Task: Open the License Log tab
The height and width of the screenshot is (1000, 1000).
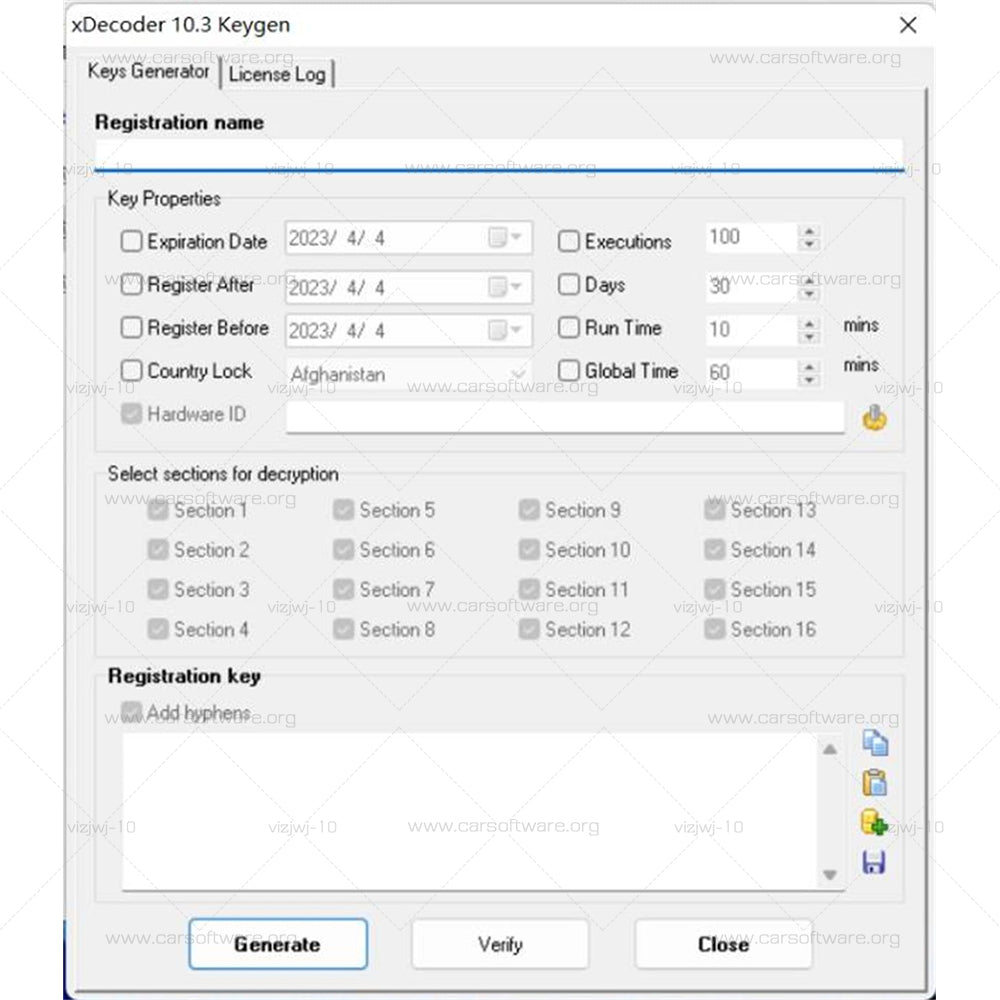Action: (277, 74)
